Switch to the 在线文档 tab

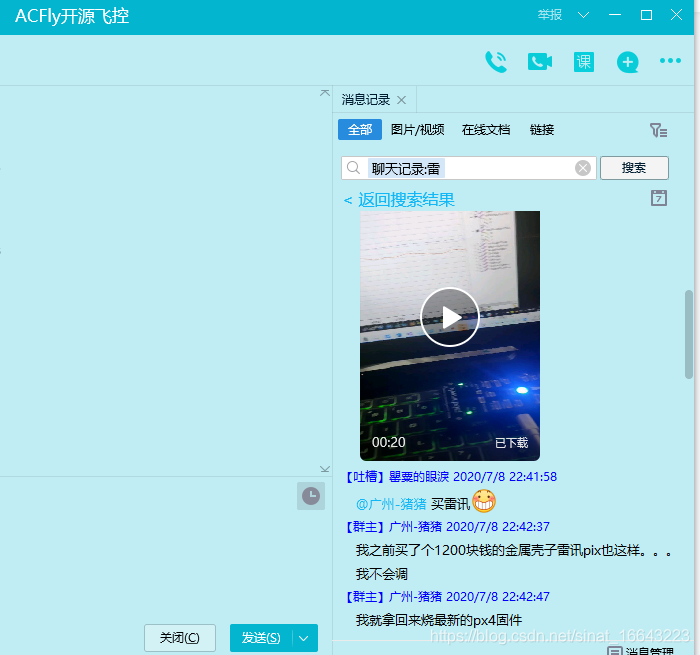point(486,129)
